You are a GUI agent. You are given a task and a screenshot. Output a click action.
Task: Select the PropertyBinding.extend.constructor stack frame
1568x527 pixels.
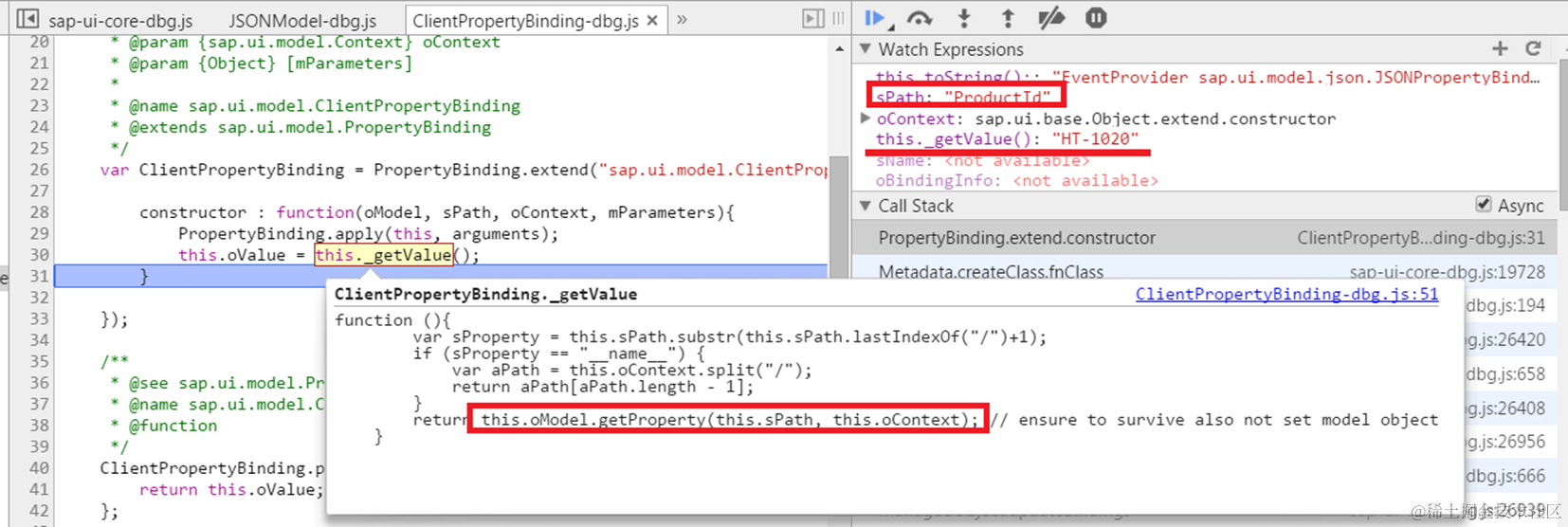tap(1204, 238)
